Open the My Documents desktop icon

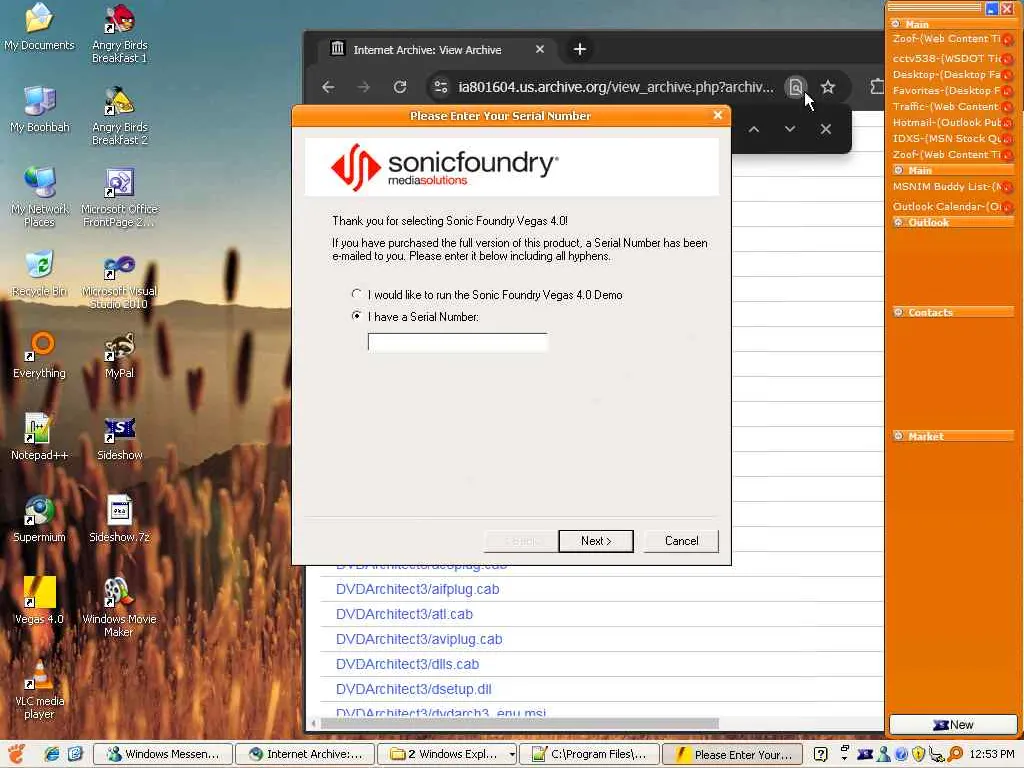[39, 27]
